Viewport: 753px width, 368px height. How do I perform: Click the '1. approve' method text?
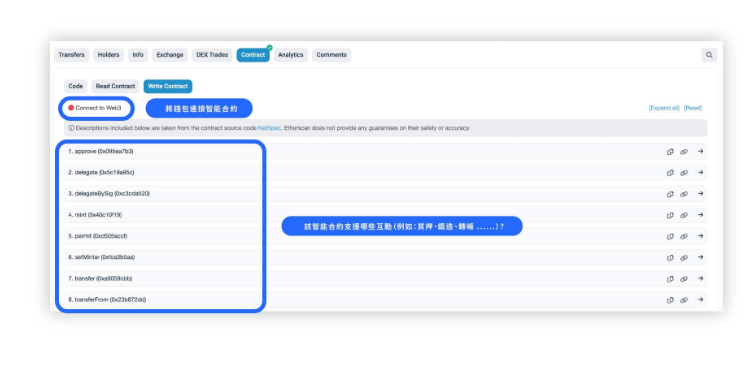(x=100, y=151)
